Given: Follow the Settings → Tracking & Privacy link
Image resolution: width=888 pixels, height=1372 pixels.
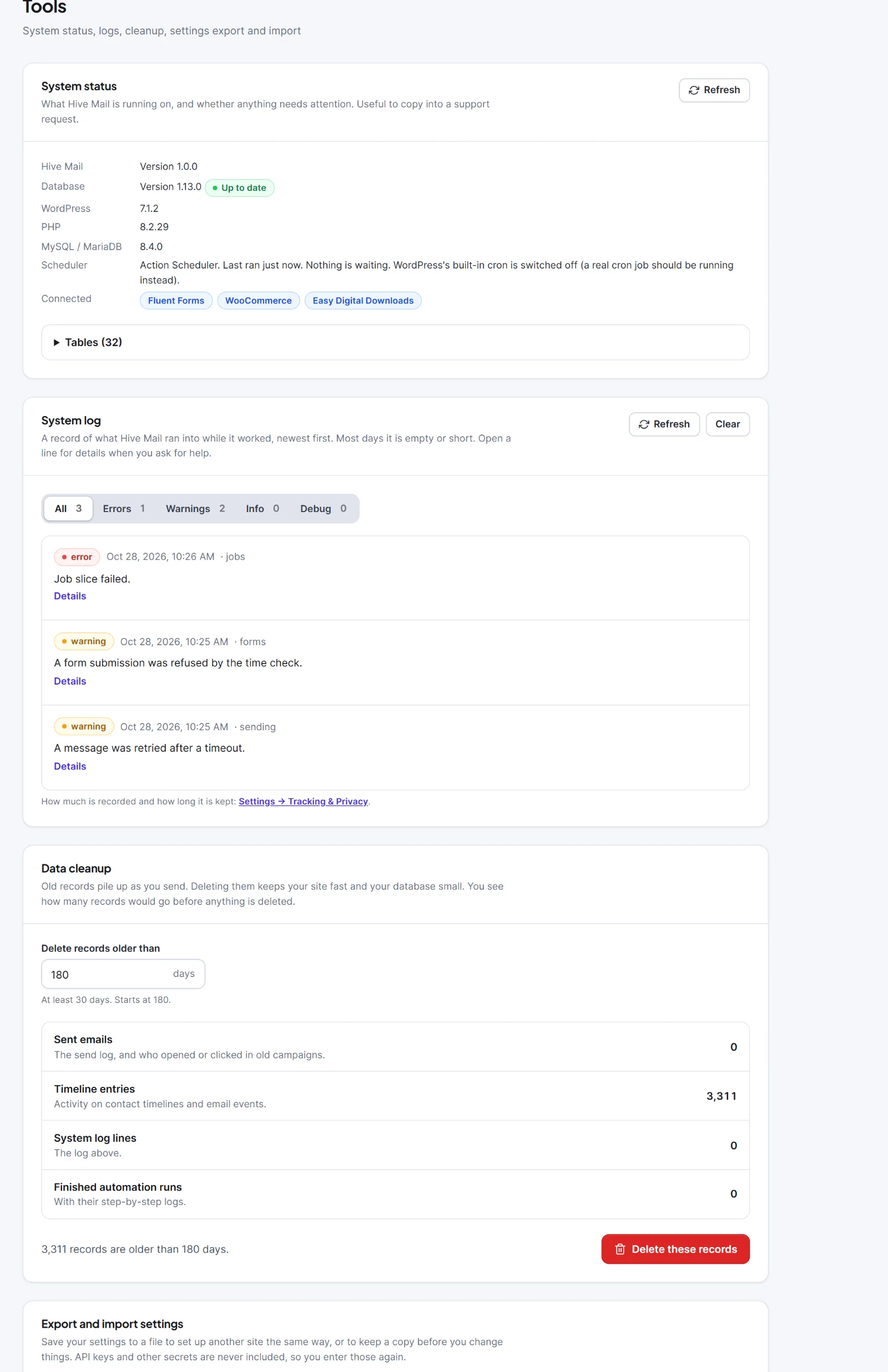Looking at the screenshot, I should click(x=303, y=802).
